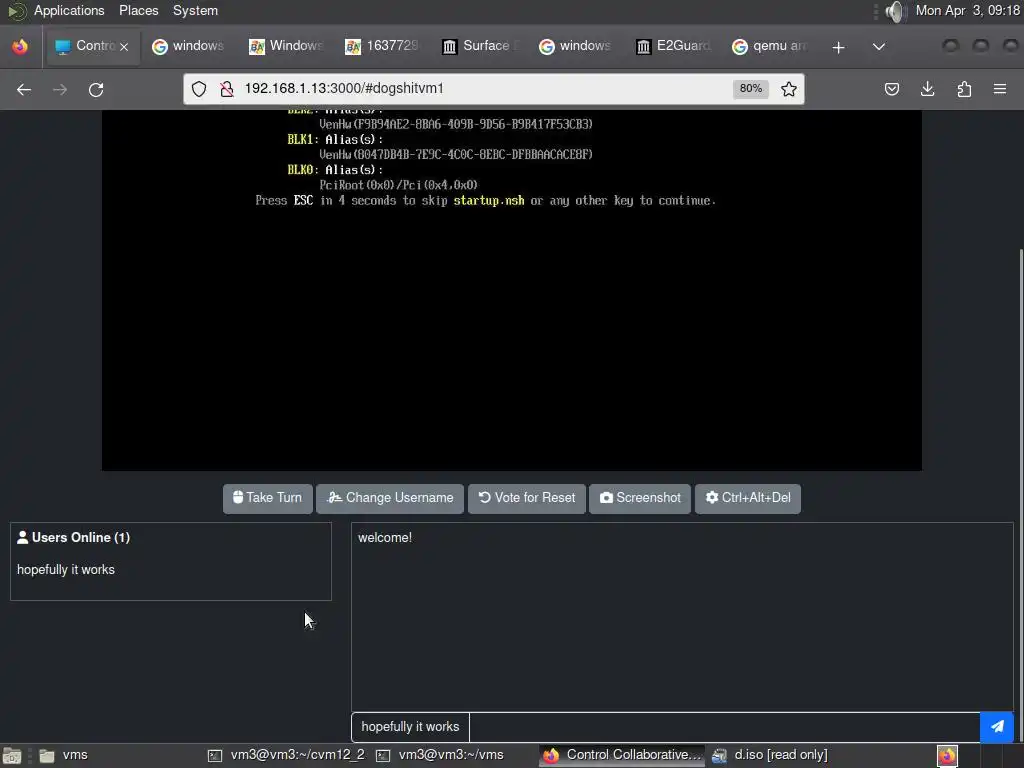The image size is (1024, 768).
Task: Click the chat message input field
Action: tap(724, 727)
